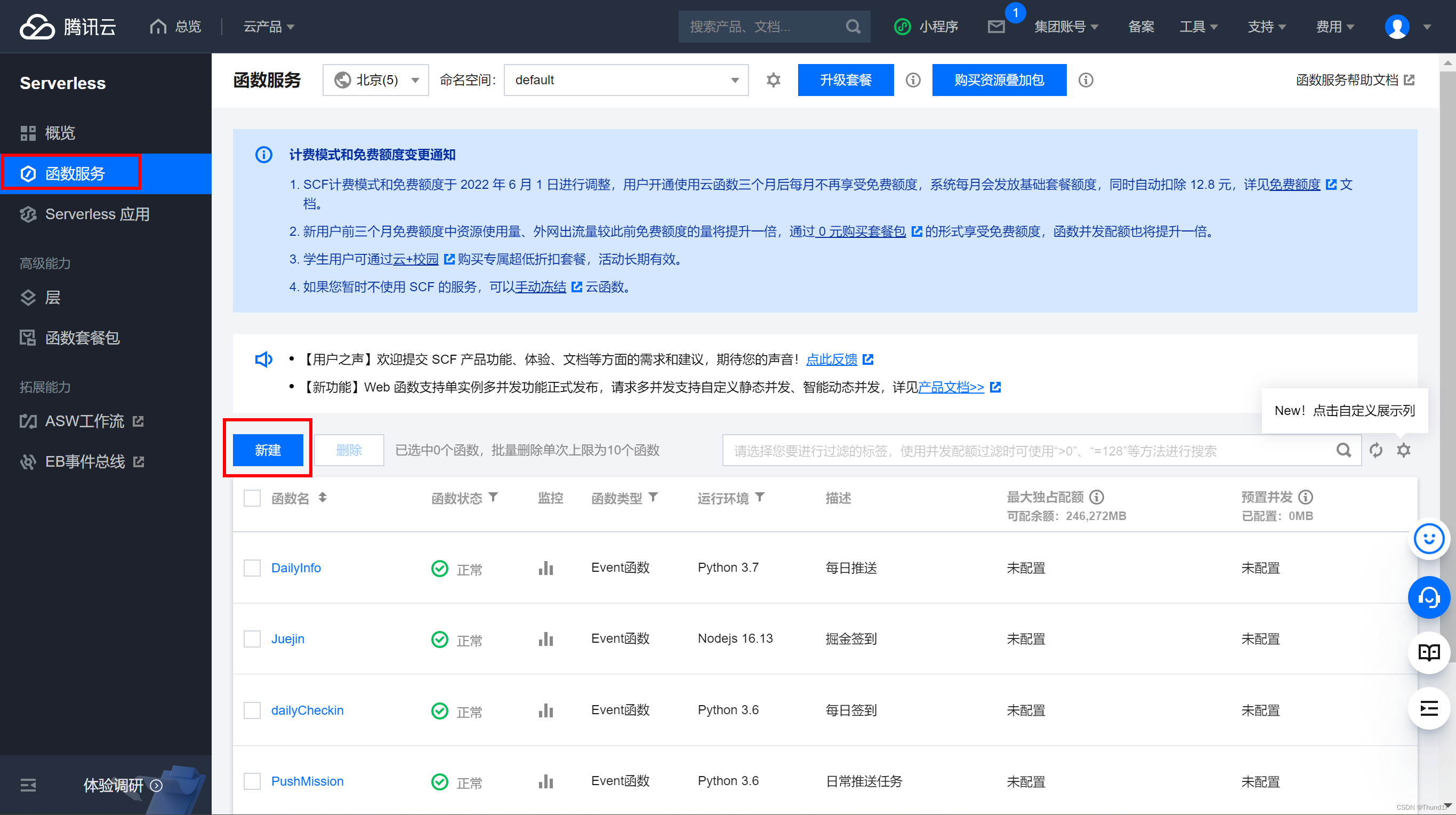
Task: Open ASW工作流 in sidebar
Action: (x=106, y=421)
